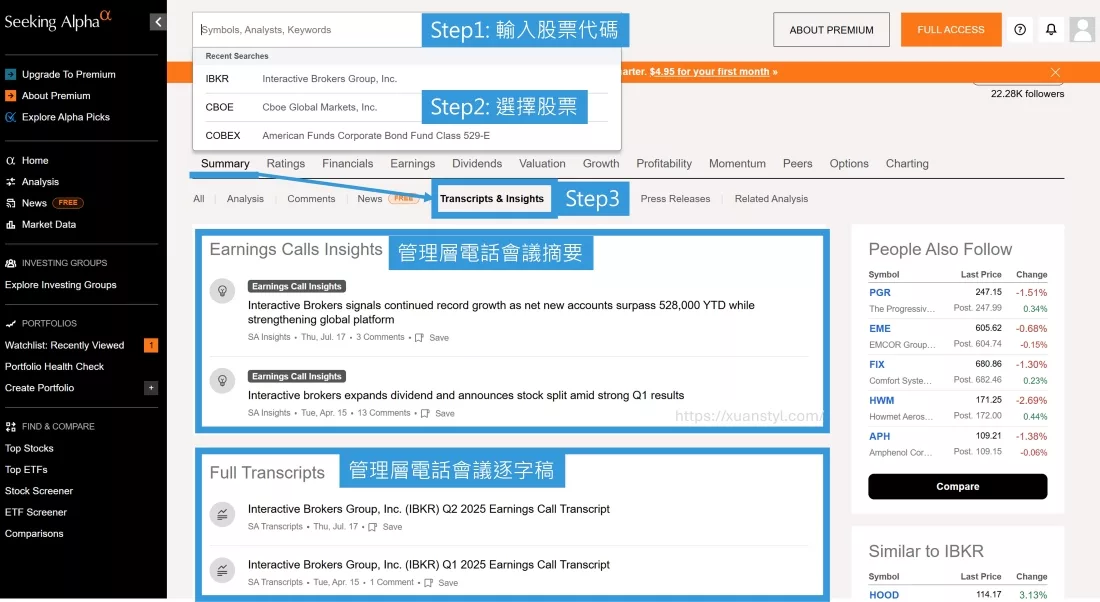
Task: Save the Q2 2025 Earnings Call Transcript
Action: 386,527
